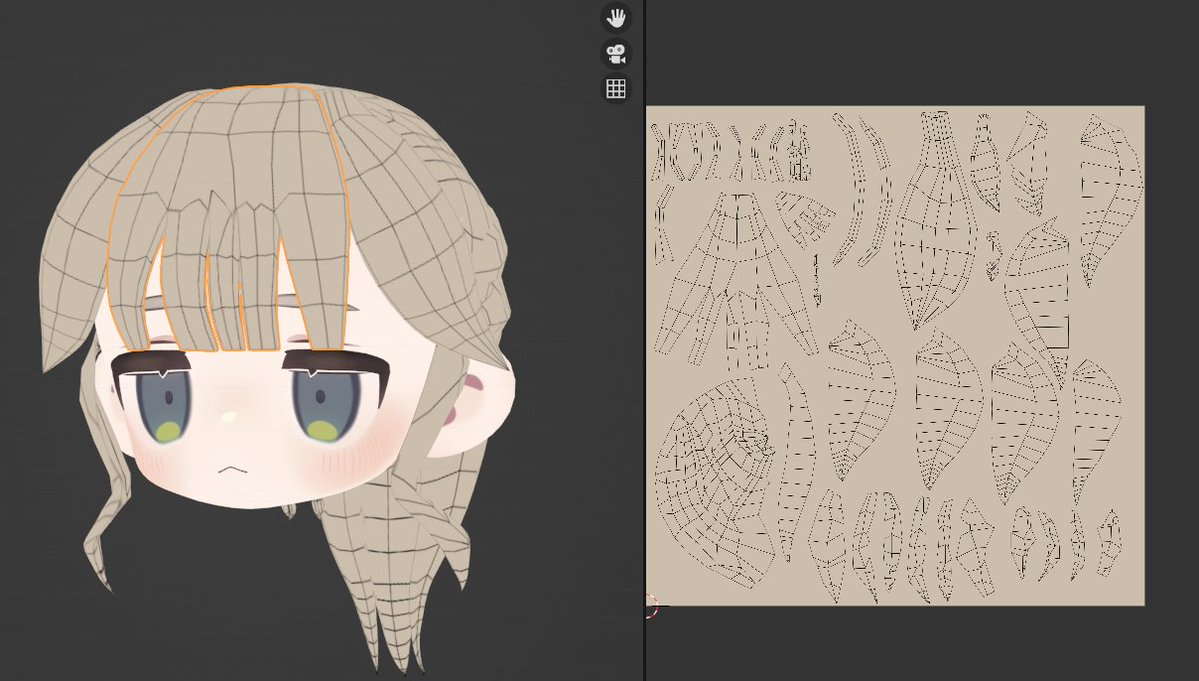Toggle camera view with the camera icon

pyautogui.click(x=616, y=54)
